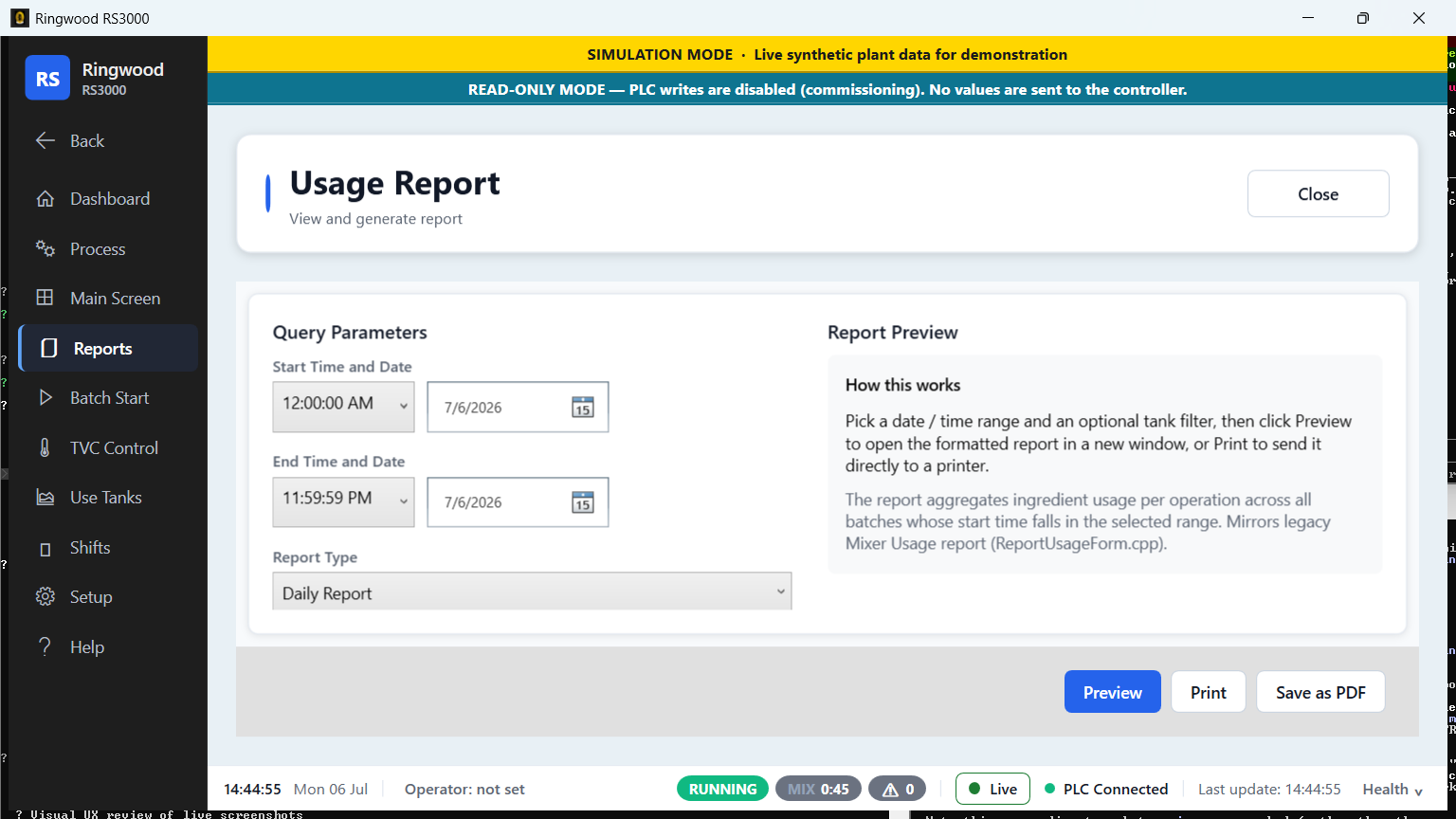1456x819 pixels.
Task: Click Save as PDF button
Action: (1320, 692)
